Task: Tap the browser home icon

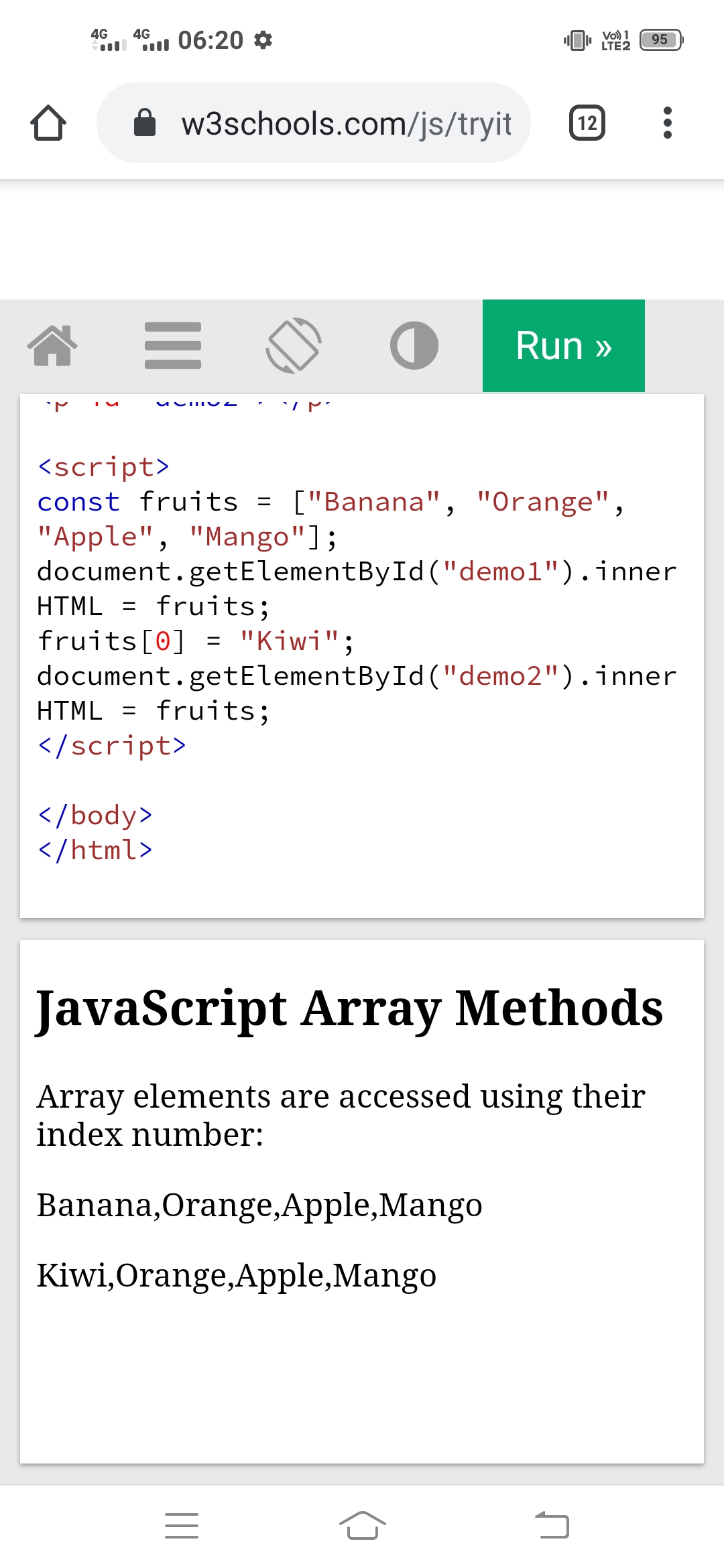Action: pyautogui.click(x=48, y=123)
